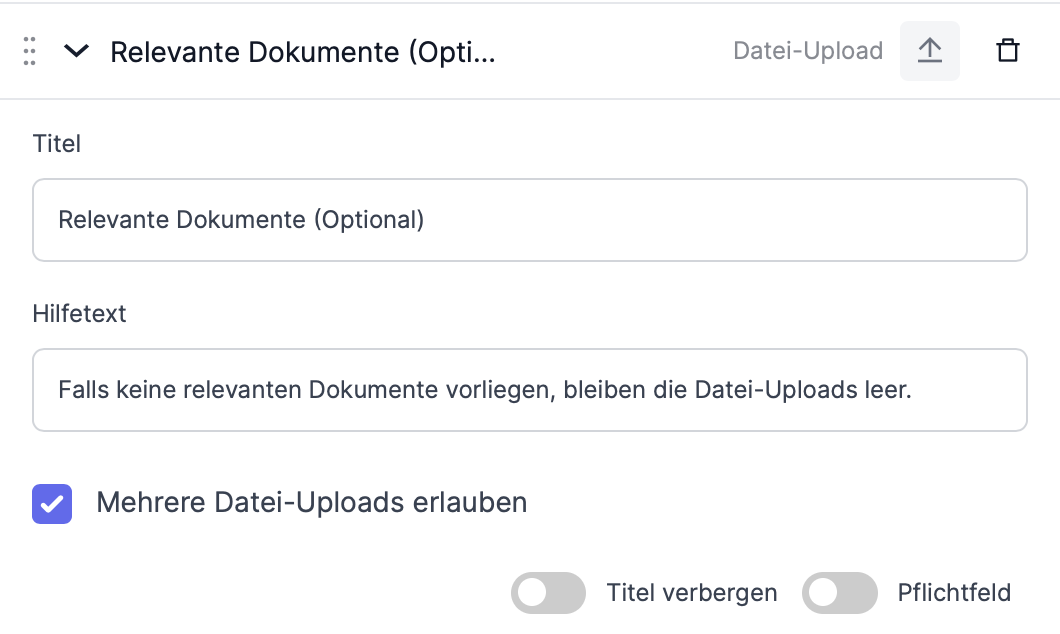
Task: Click the Hilfetext field label
Action: point(79,314)
